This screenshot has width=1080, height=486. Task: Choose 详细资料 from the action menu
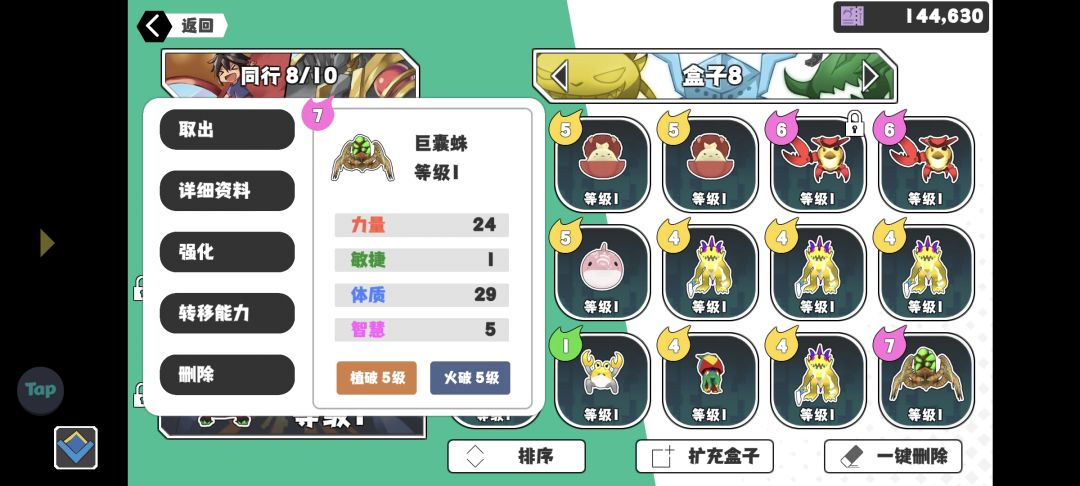pyautogui.click(x=227, y=191)
